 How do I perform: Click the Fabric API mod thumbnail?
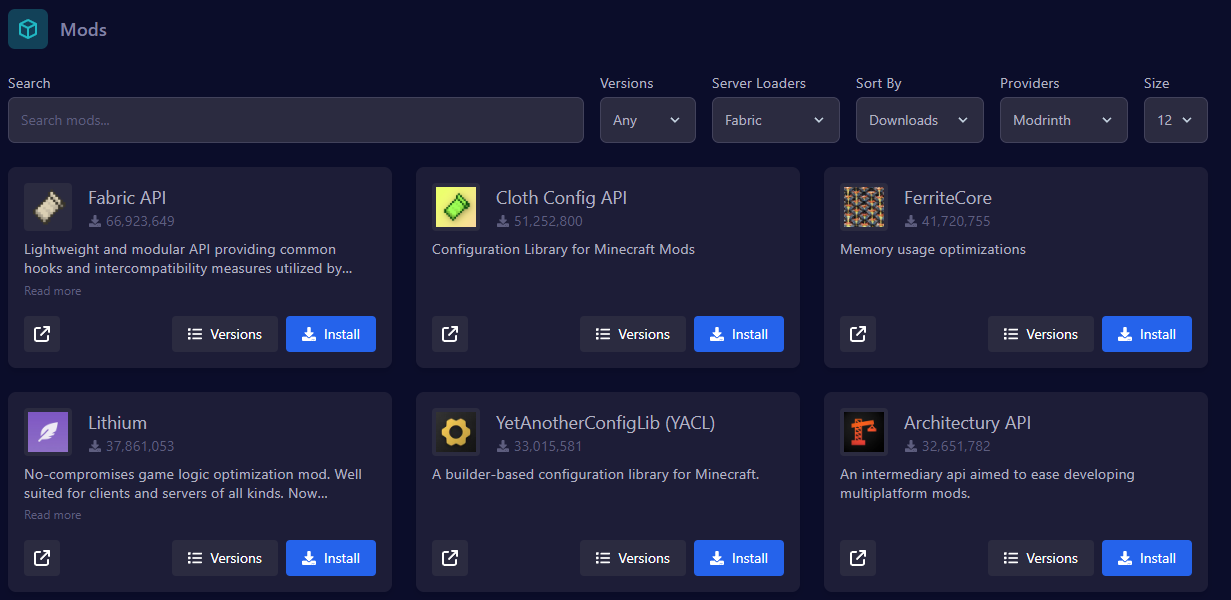pyautogui.click(x=48, y=207)
